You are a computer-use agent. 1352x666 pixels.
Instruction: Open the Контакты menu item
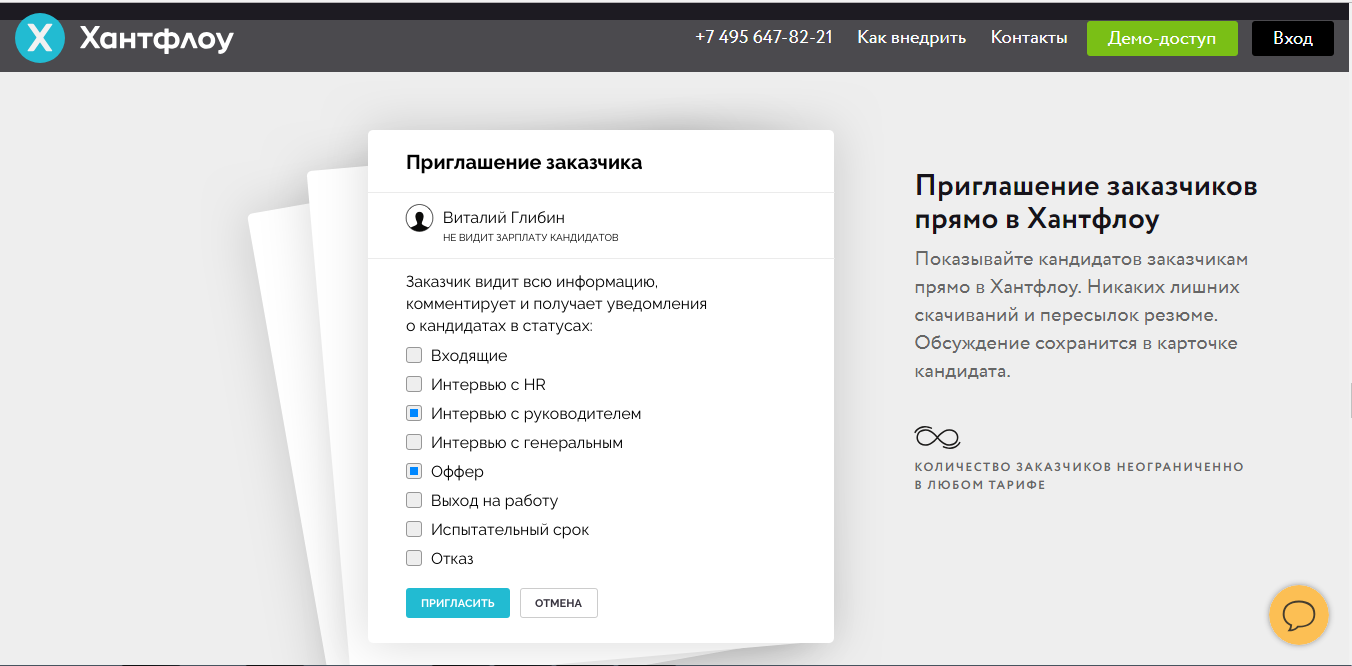pyautogui.click(x=1029, y=38)
